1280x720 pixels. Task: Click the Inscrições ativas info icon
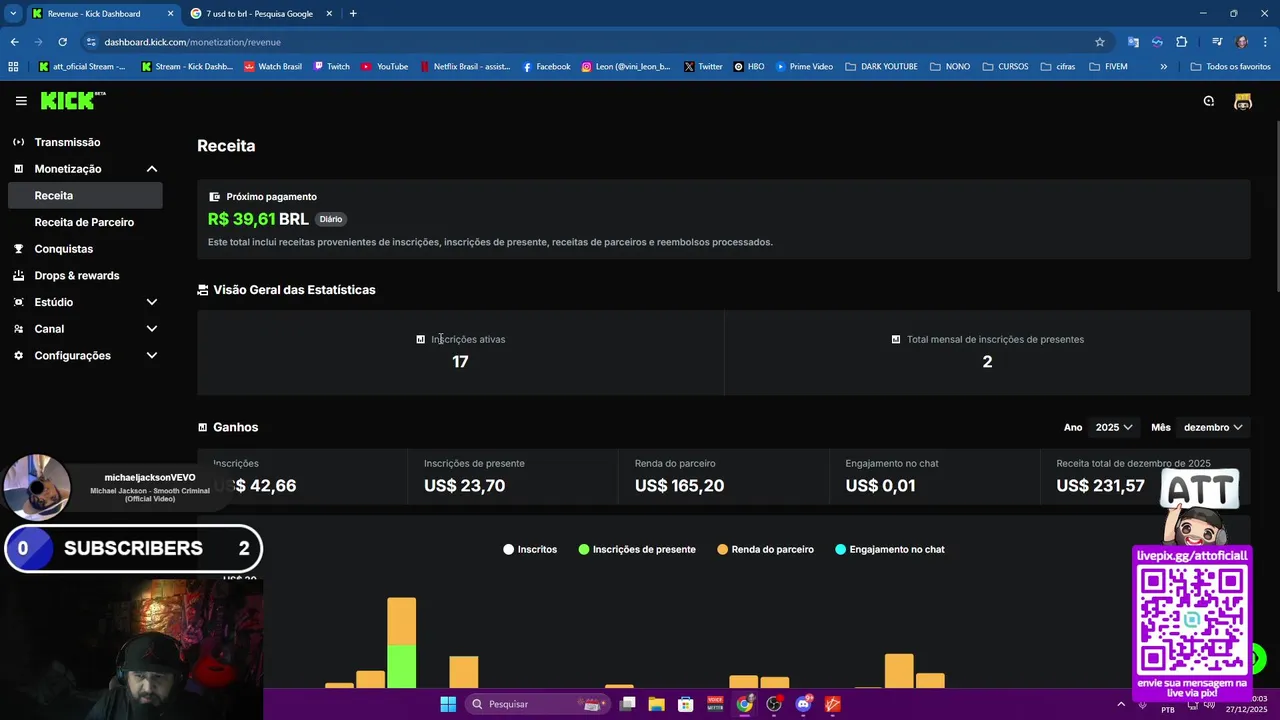(420, 339)
